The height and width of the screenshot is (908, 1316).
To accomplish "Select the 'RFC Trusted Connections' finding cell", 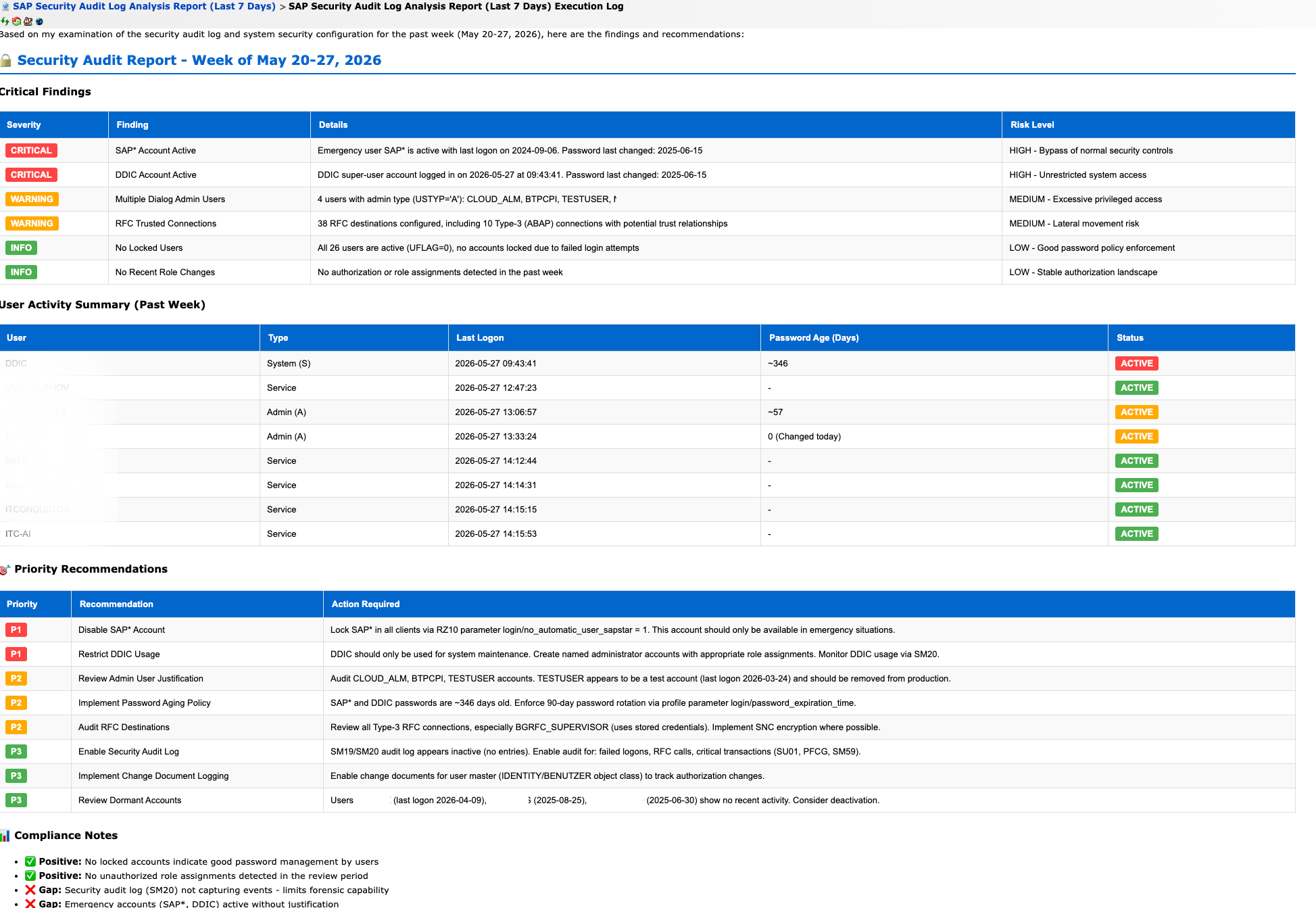I will pyautogui.click(x=210, y=224).
